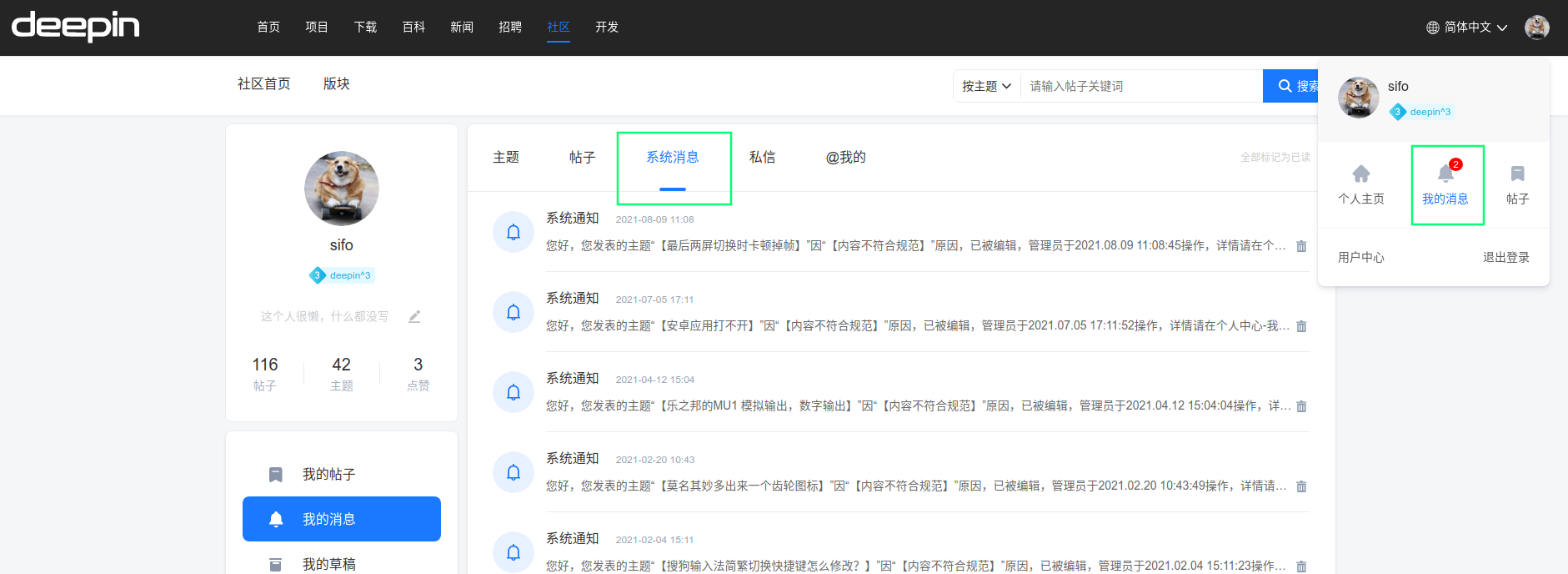Open 用户中心 in the popup
The height and width of the screenshot is (574, 1568).
pos(1360,257)
